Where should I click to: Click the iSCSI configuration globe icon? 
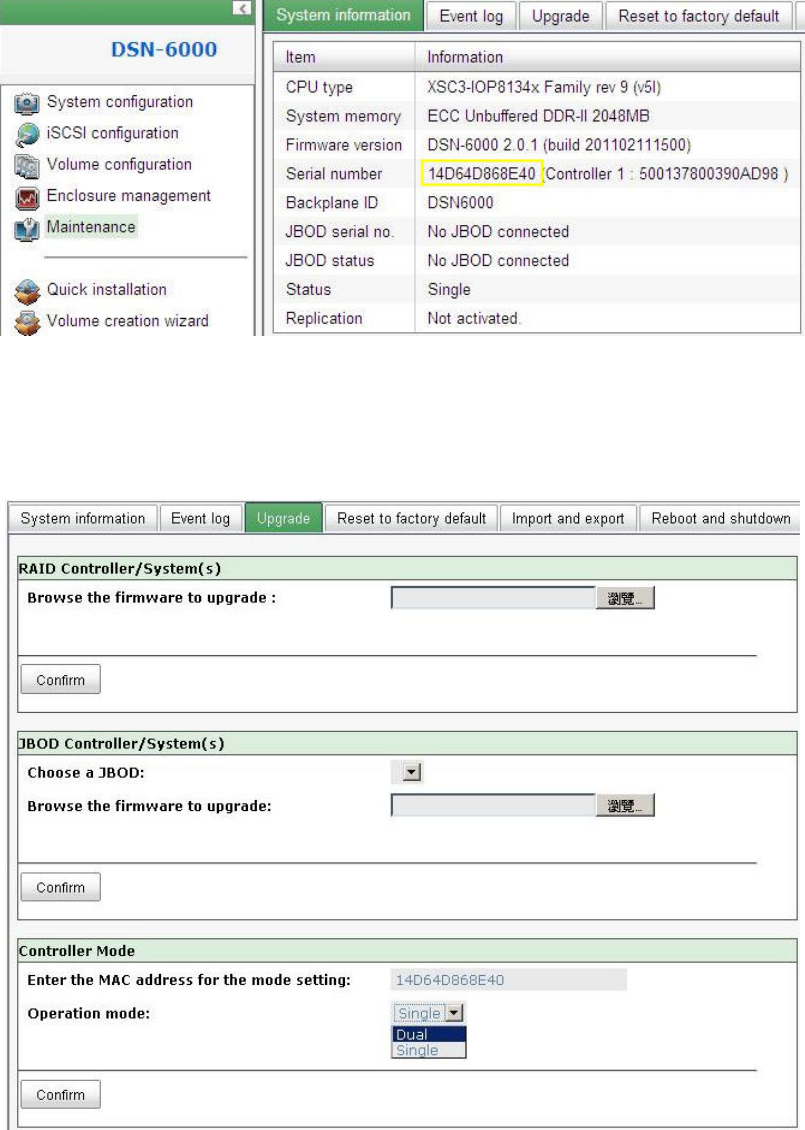coord(27,135)
